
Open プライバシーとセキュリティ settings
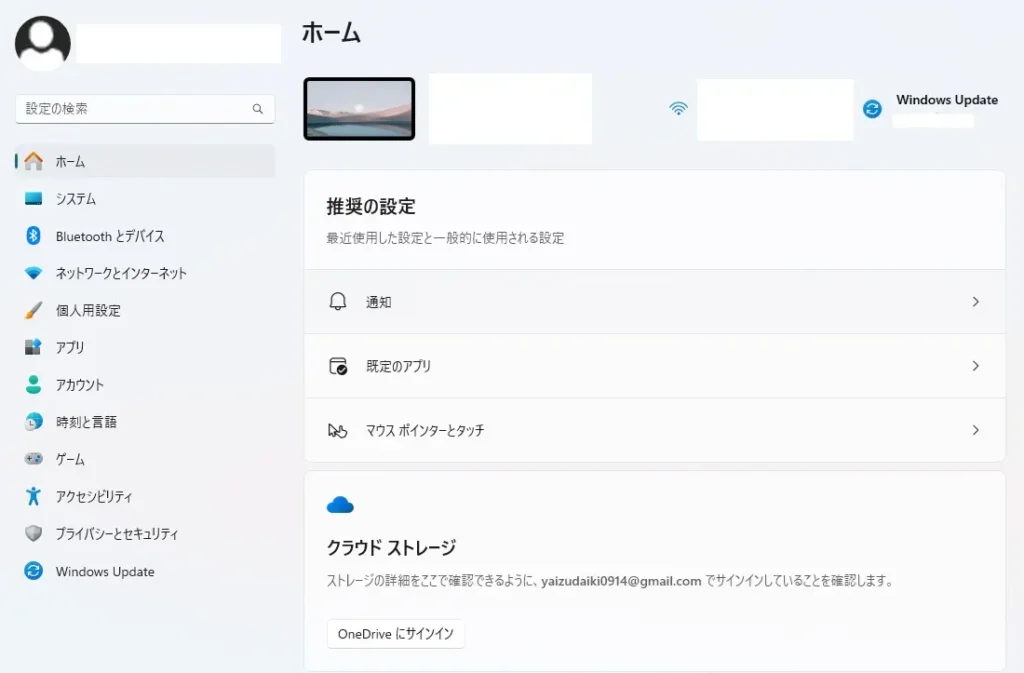click(x=145, y=533)
